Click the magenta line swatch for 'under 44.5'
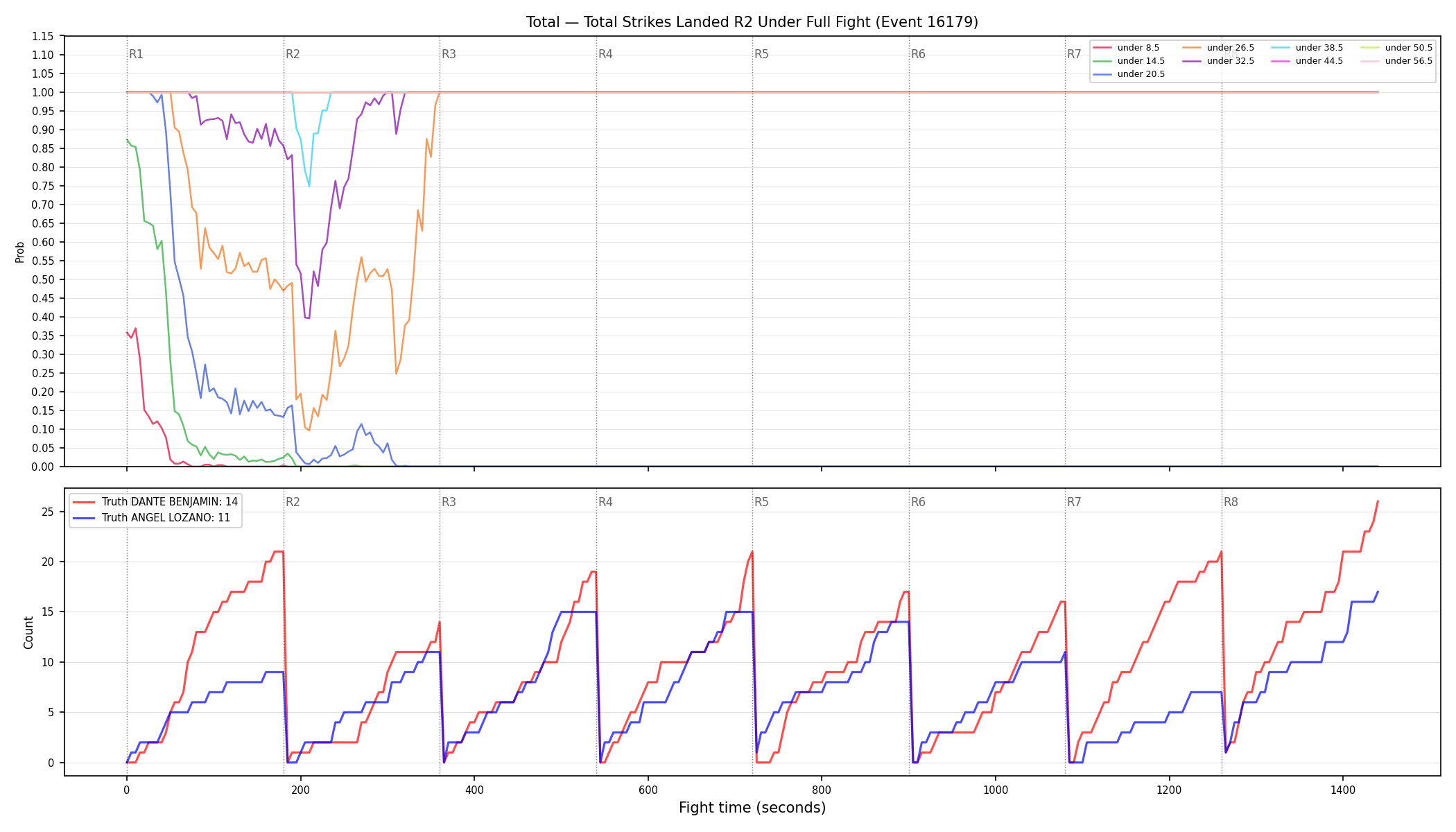The height and width of the screenshot is (832, 1456). (x=1281, y=61)
